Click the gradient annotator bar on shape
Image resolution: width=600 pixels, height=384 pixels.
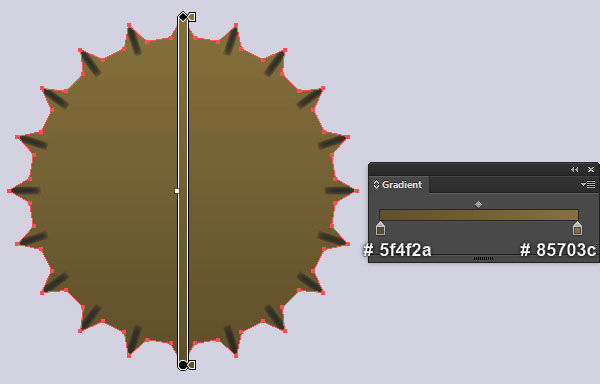tap(183, 191)
